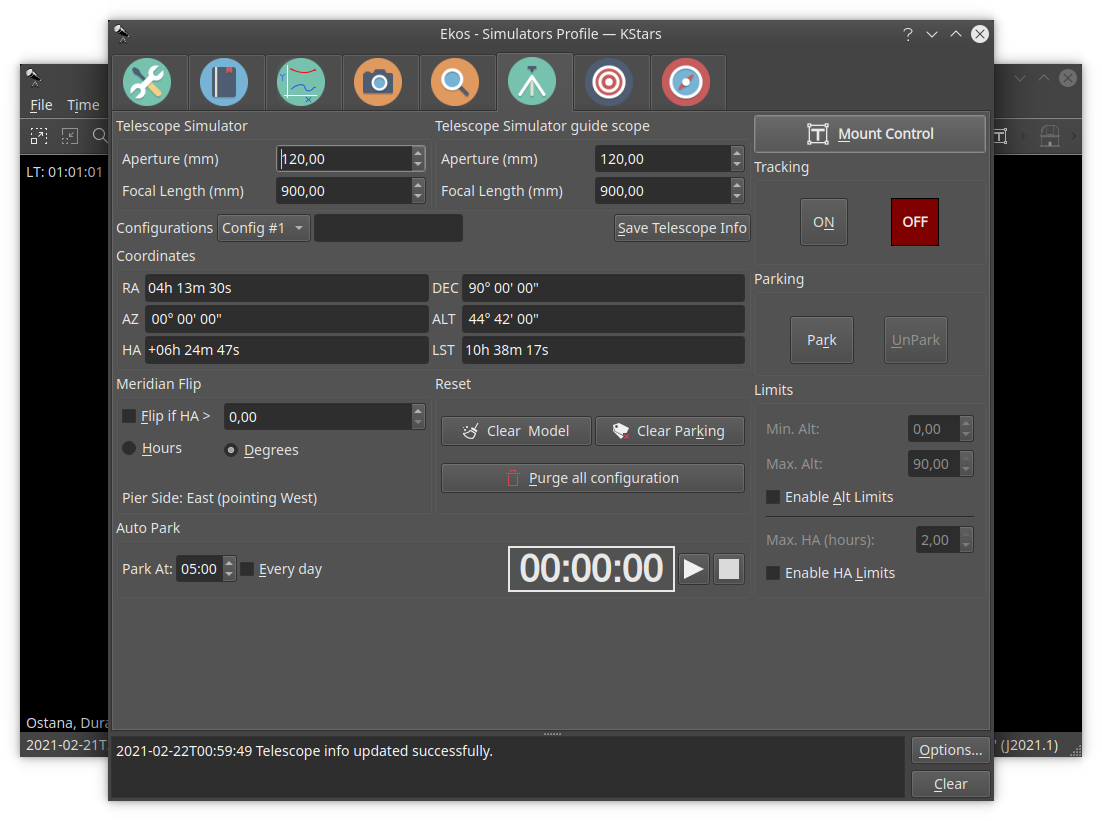
Task: Click the search magnifier in KStars toolbar
Action: coord(101,136)
